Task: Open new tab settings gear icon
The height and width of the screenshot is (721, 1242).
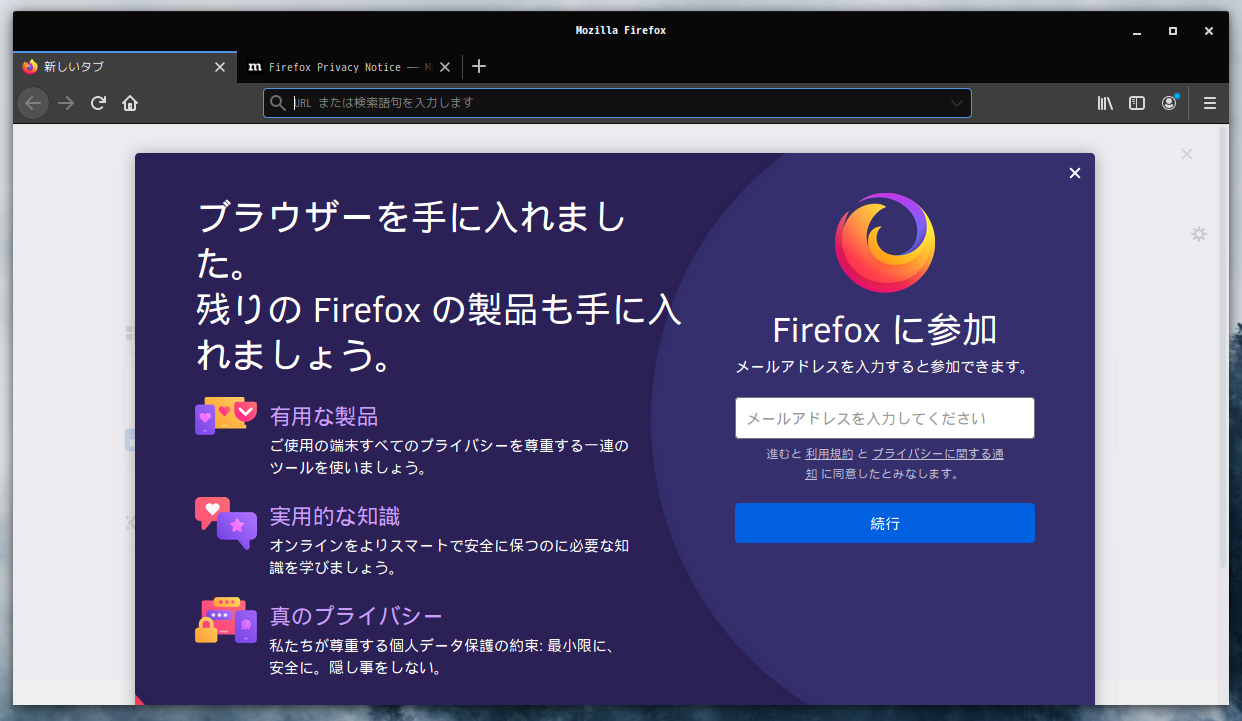Action: pos(1199,234)
